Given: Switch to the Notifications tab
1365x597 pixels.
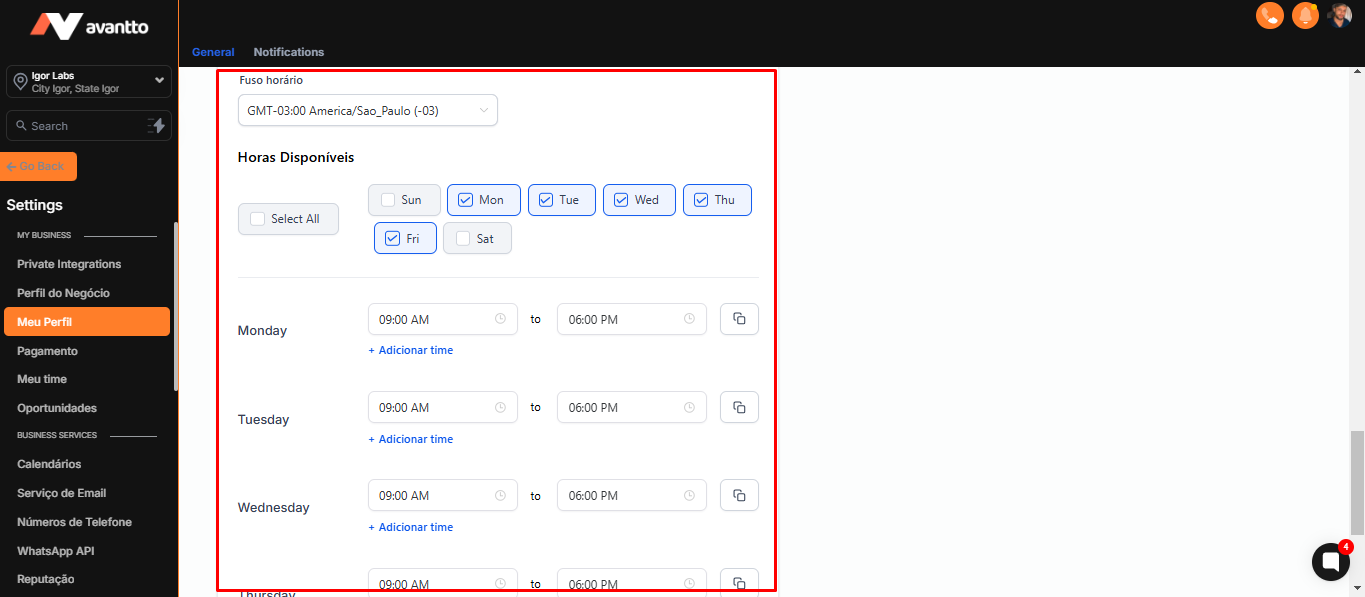Looking at the screenshot, I should (x=288, y=52).
